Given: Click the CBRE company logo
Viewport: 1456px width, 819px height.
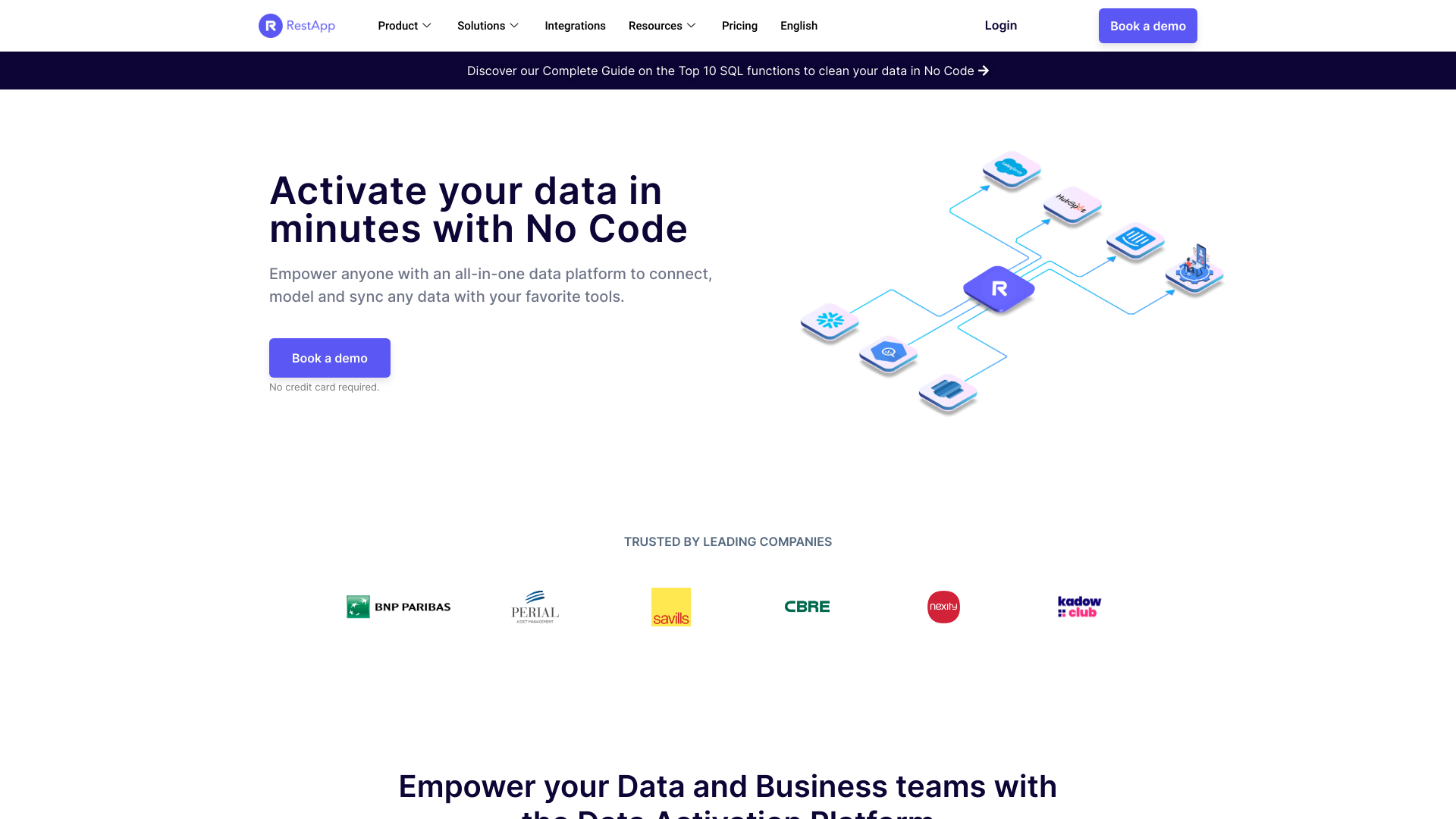Looking at the screenshot, I should 807,606.
